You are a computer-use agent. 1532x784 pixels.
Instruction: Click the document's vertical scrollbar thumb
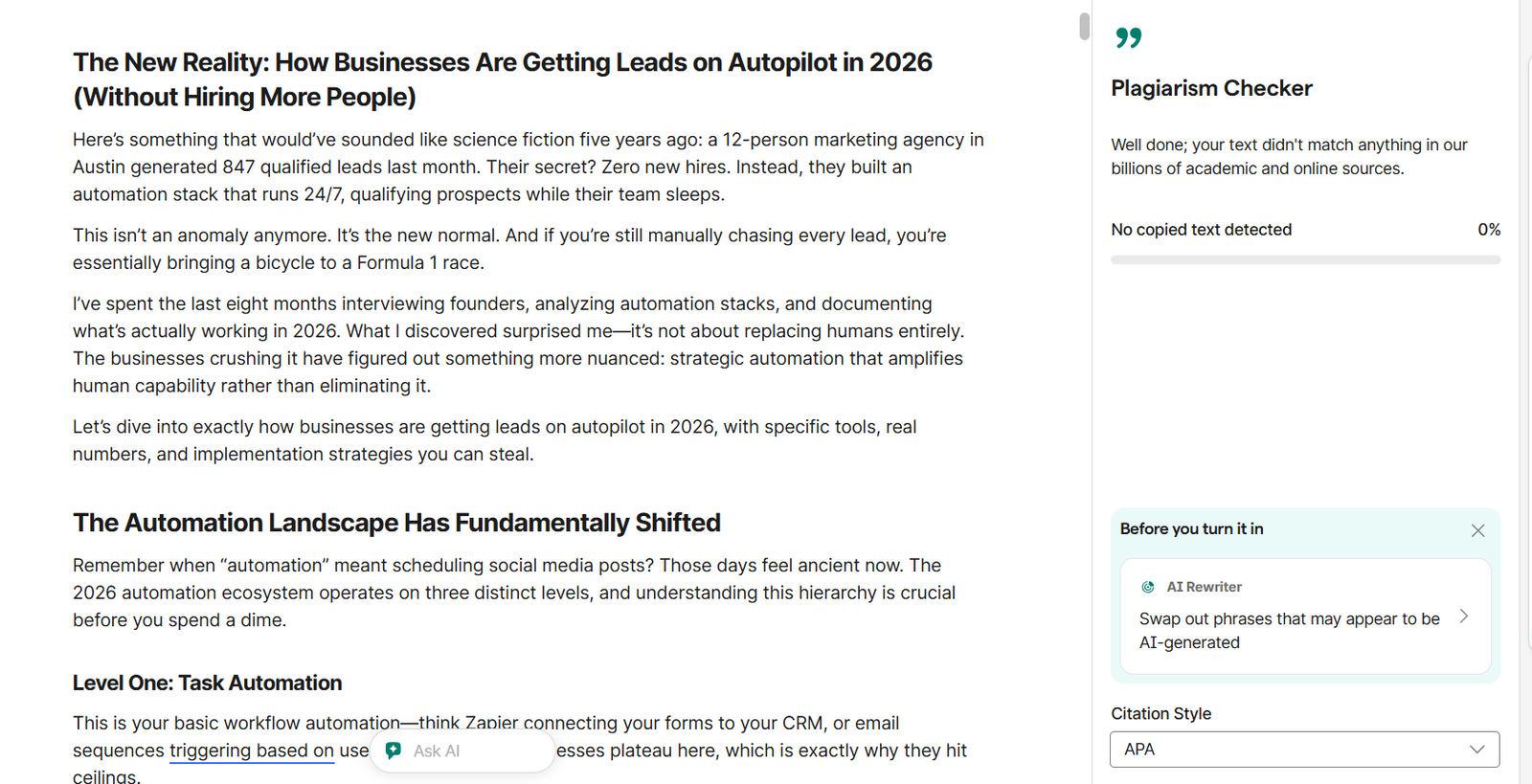tap(1084, 26)
